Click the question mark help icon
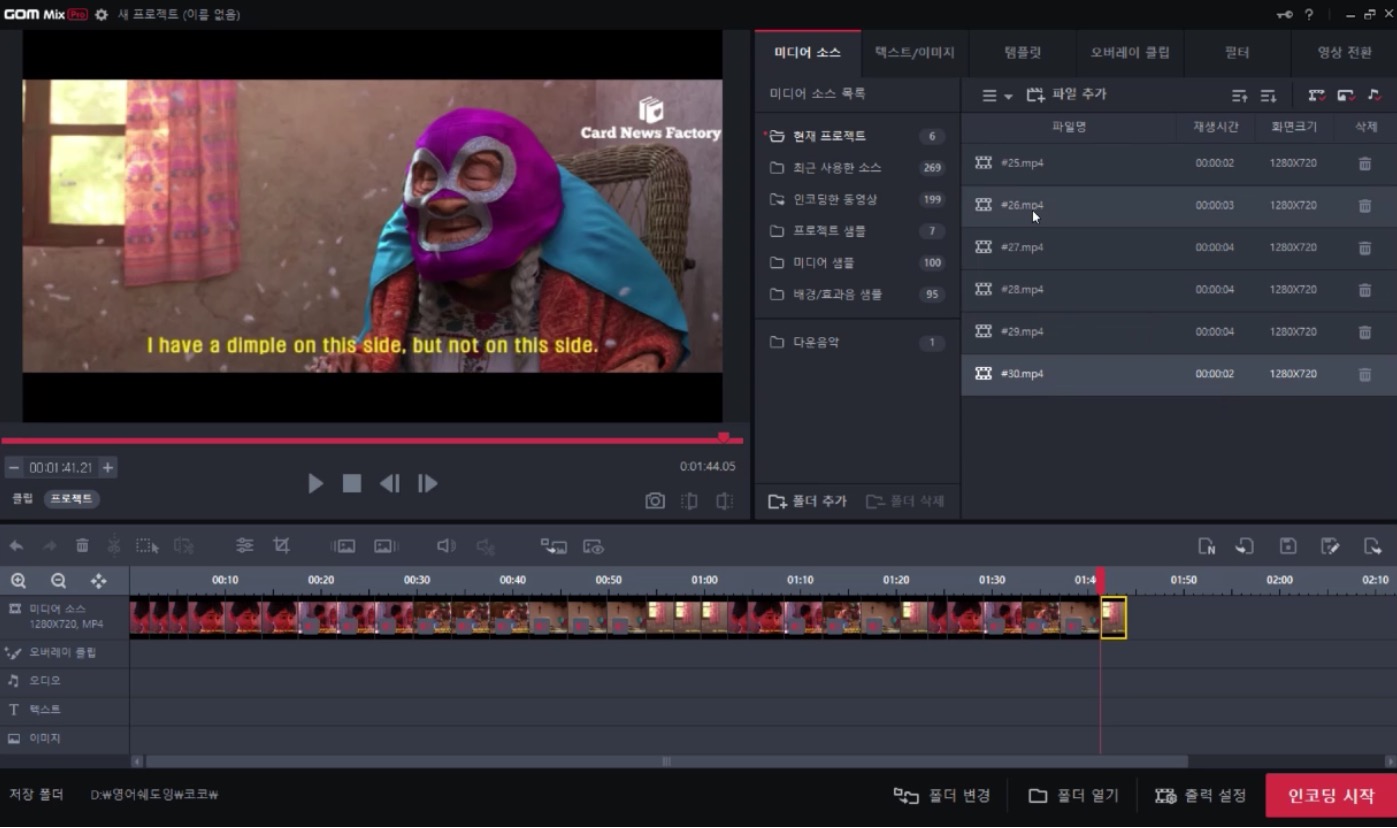Image resolution: width=1397 pixels, height=828 pixels. 1309,15
